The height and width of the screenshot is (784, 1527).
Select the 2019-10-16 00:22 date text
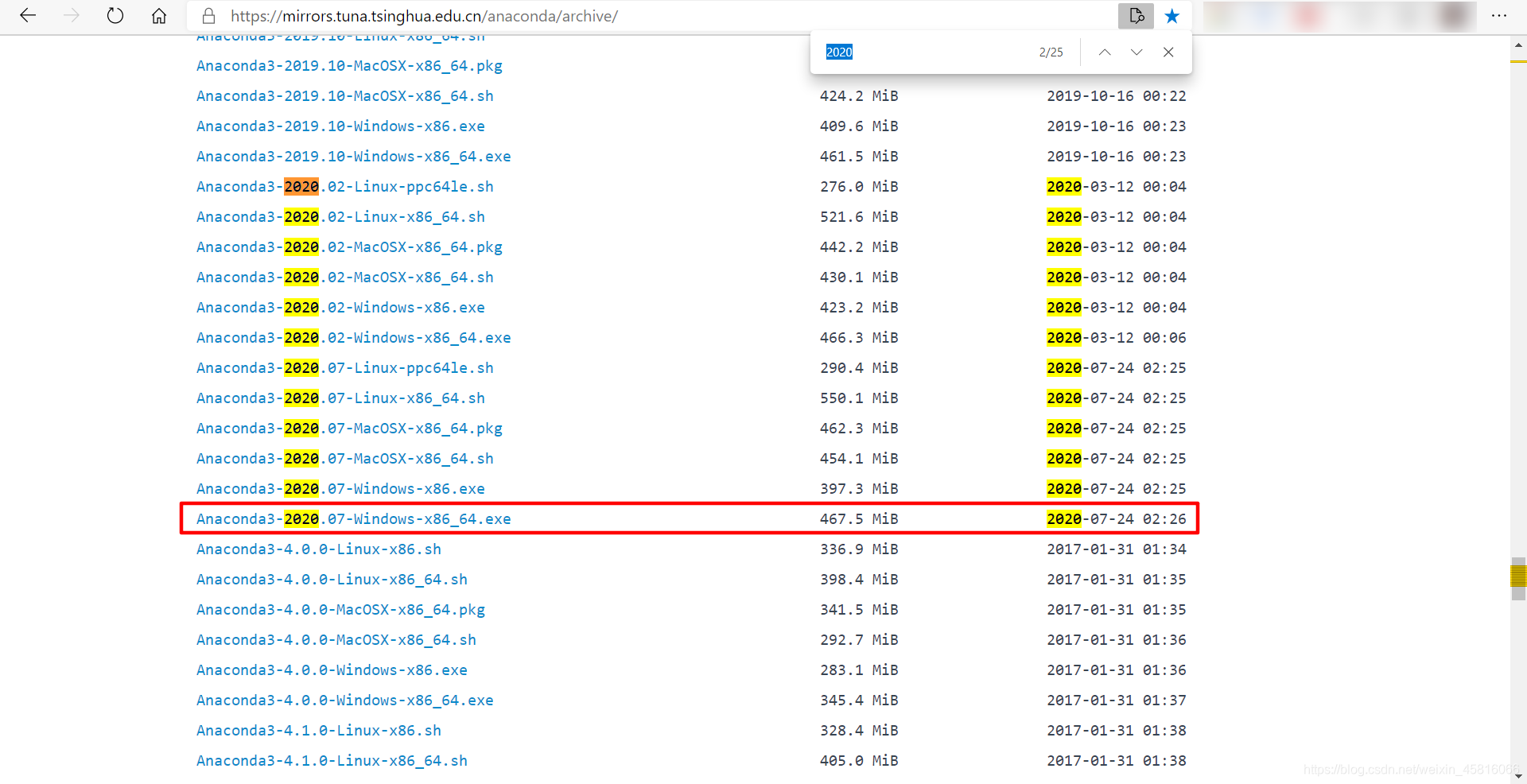pos(1117,96)
